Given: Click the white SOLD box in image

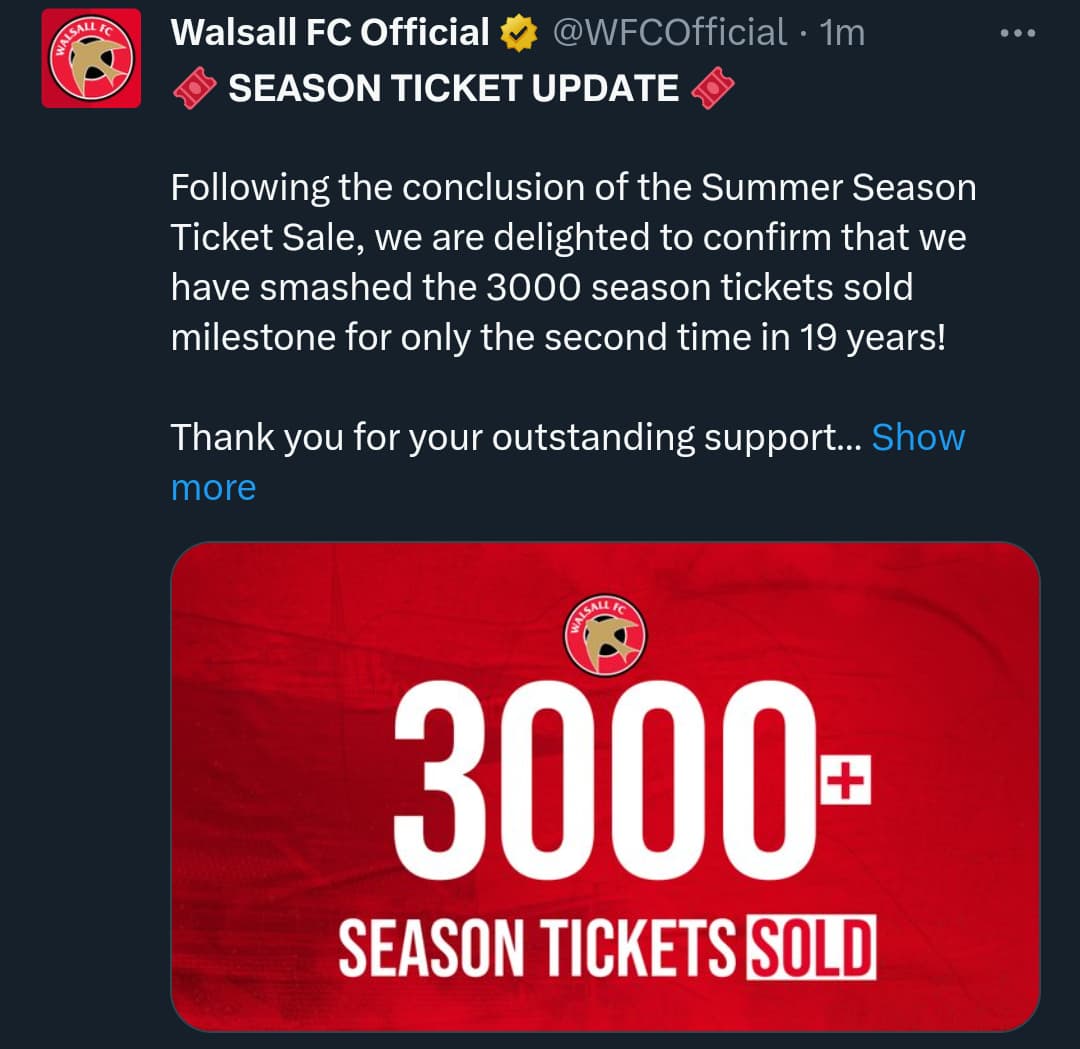Looking at the screenshot, I should [811, 947].
